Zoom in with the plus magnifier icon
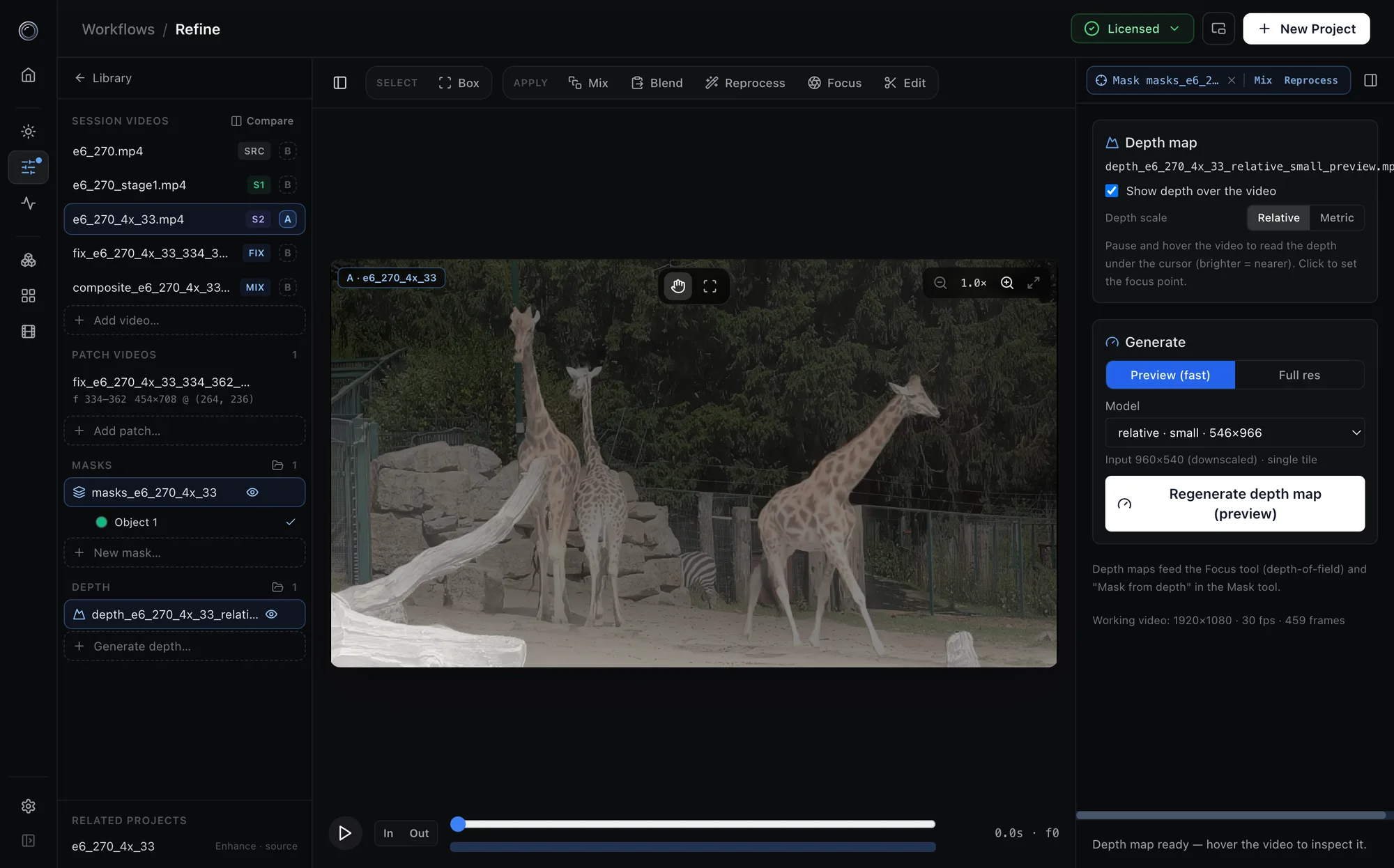1394x868 pixels. [1007, 283]
